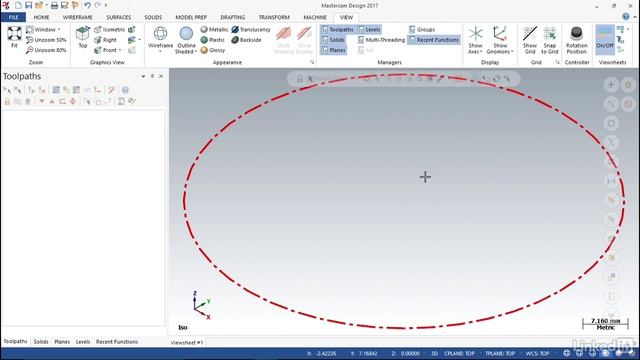640x360 pixels.
Task: Apply Unzoom 80% zoom
Action: [46, 50]
